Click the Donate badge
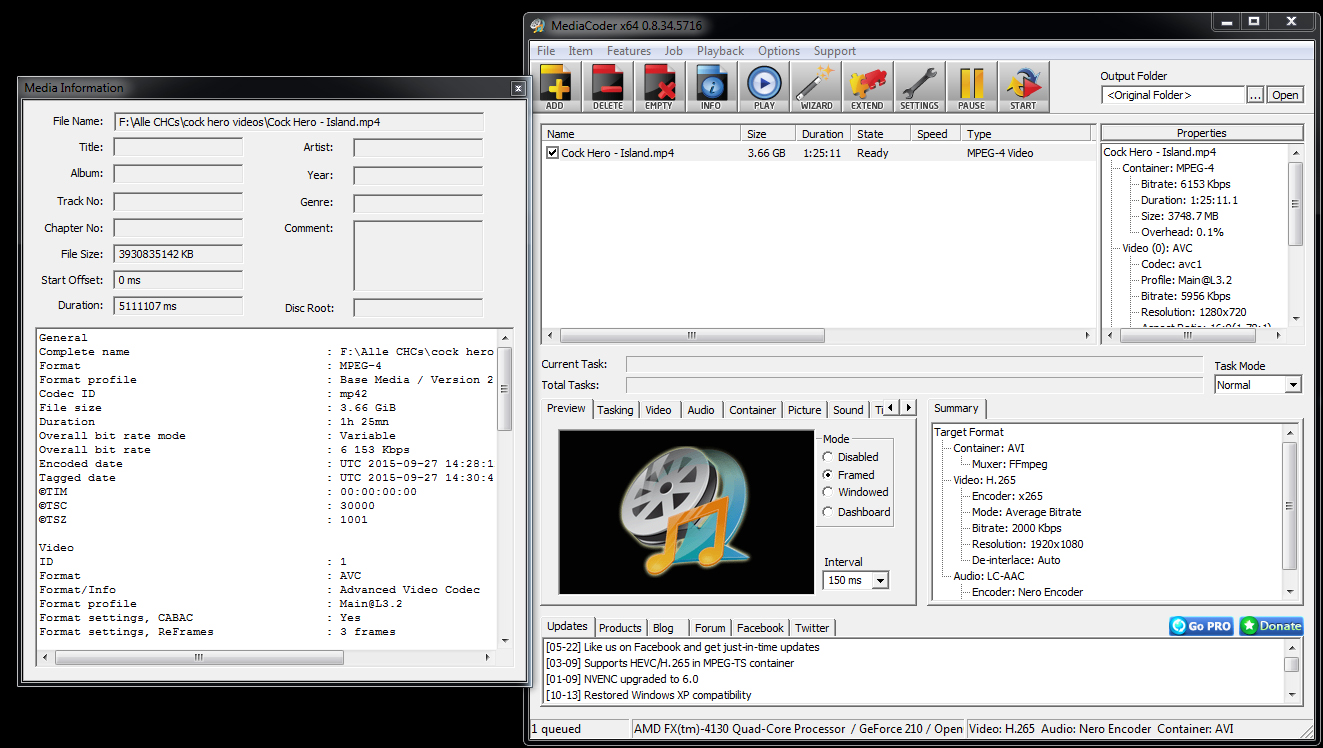Viewport: 1323px width, 748px height. 1271,626
